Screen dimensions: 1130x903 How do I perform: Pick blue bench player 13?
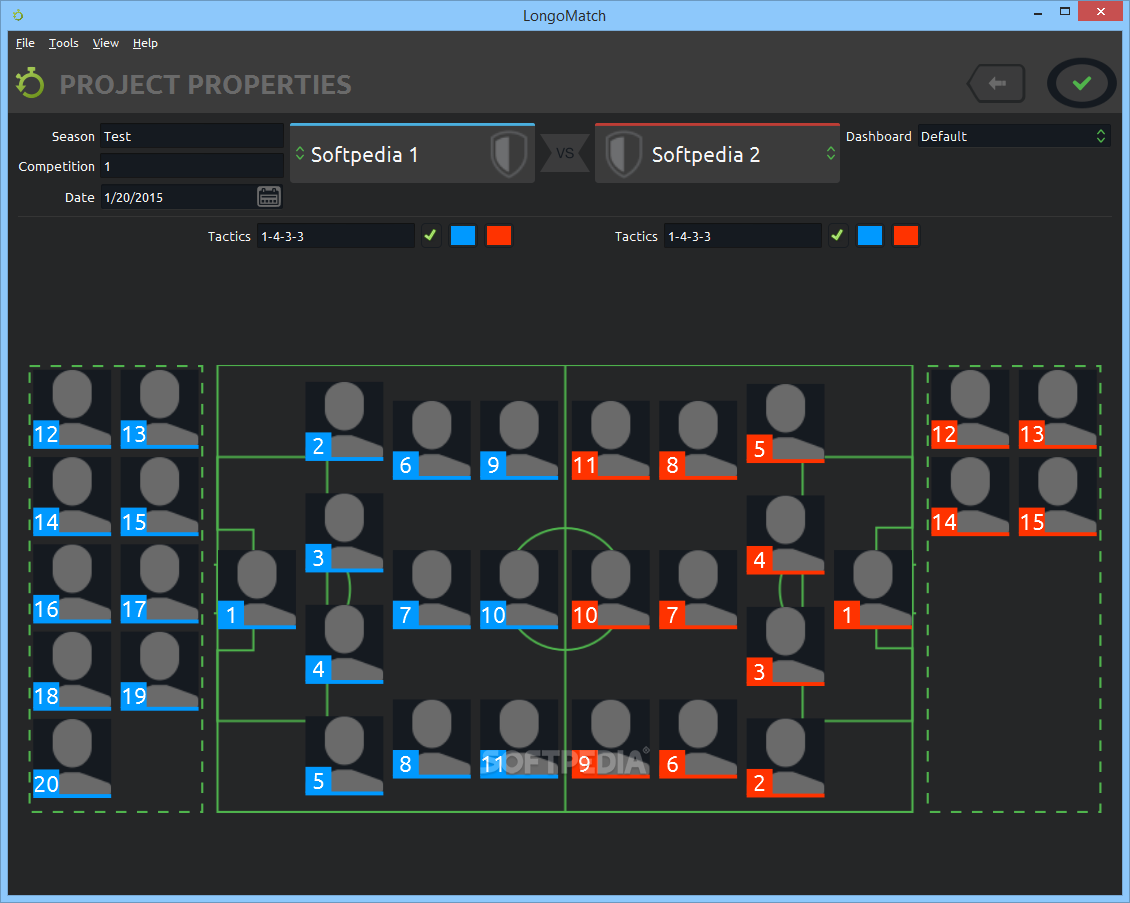(x=159, y=409)
